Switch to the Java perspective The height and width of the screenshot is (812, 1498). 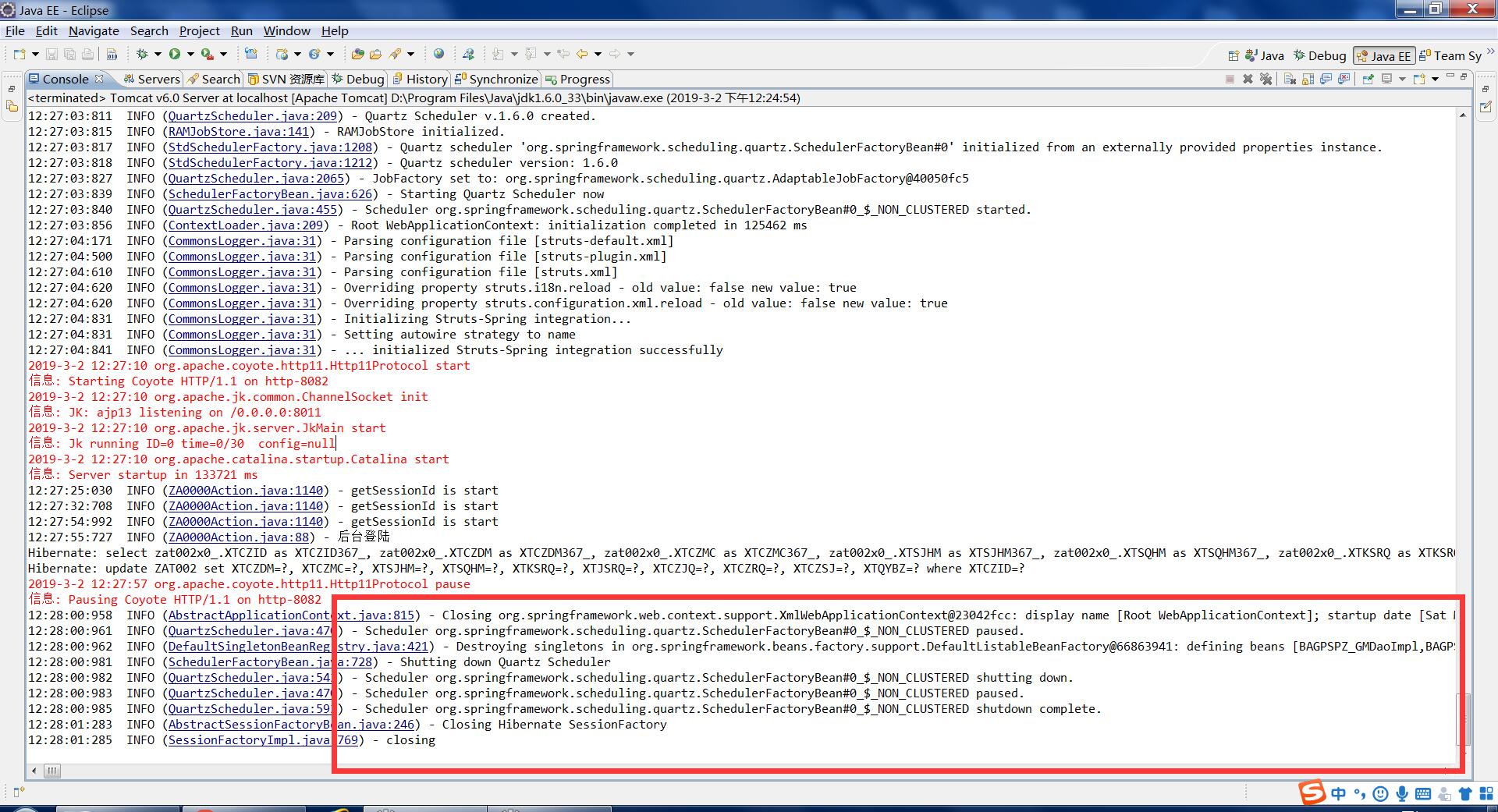pos(1265,55)
